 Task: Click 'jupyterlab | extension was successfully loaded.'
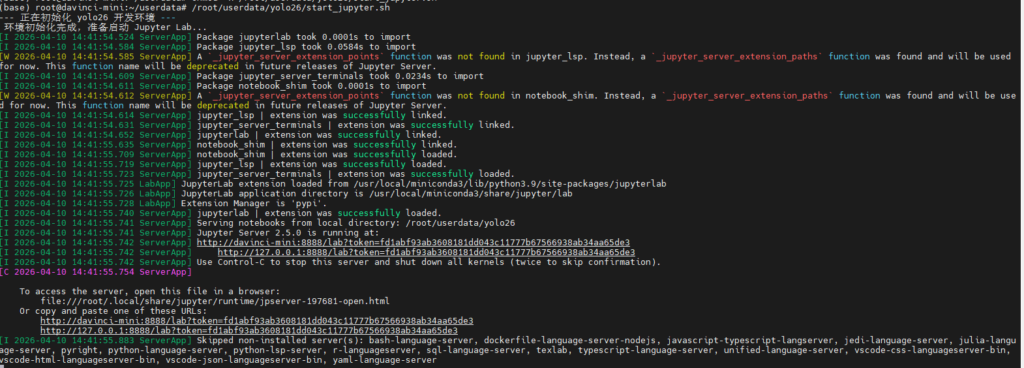coord(319,213)
